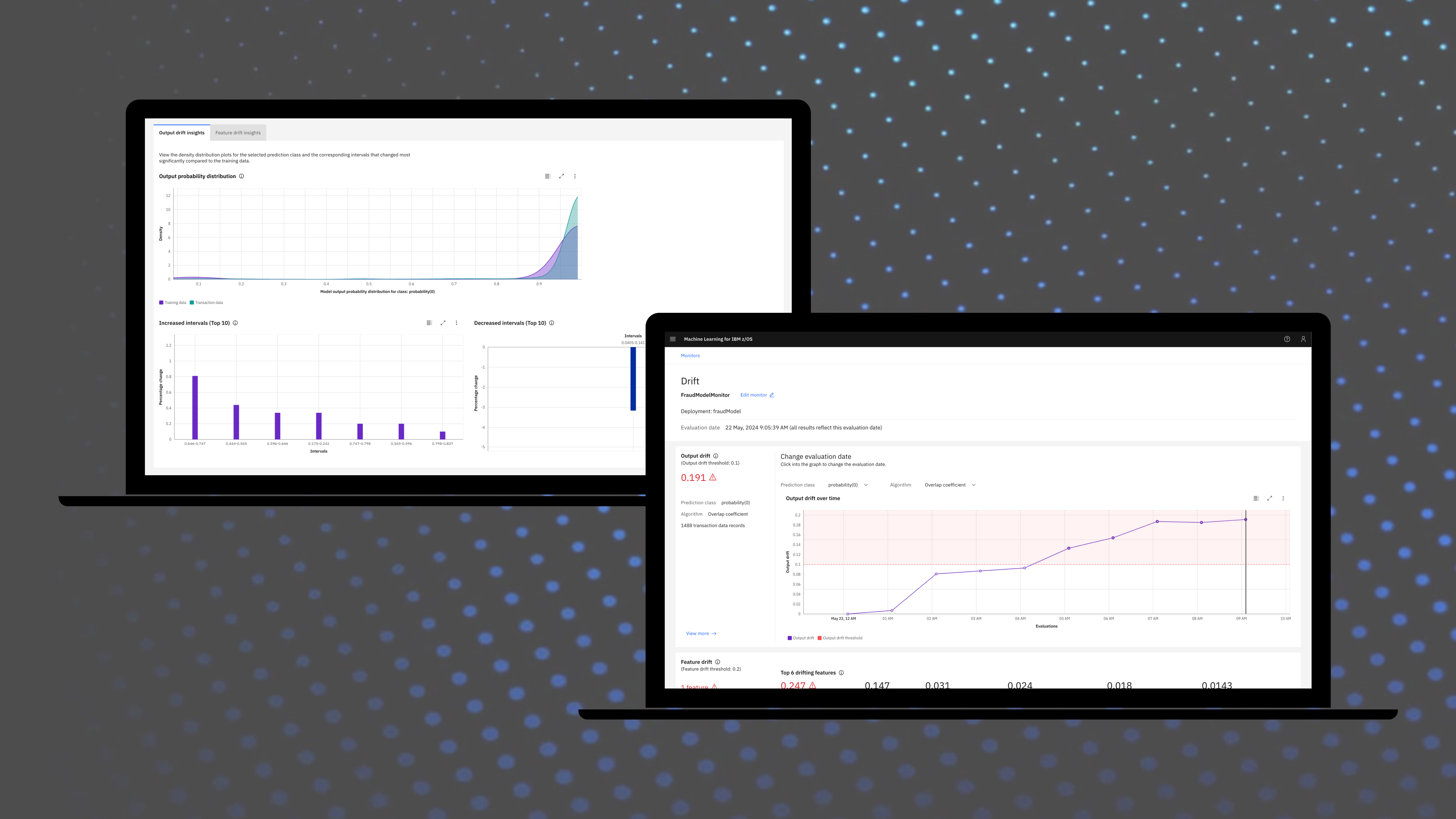
Task: Select the Feature drift insights tab
Action: pos(238,132)
